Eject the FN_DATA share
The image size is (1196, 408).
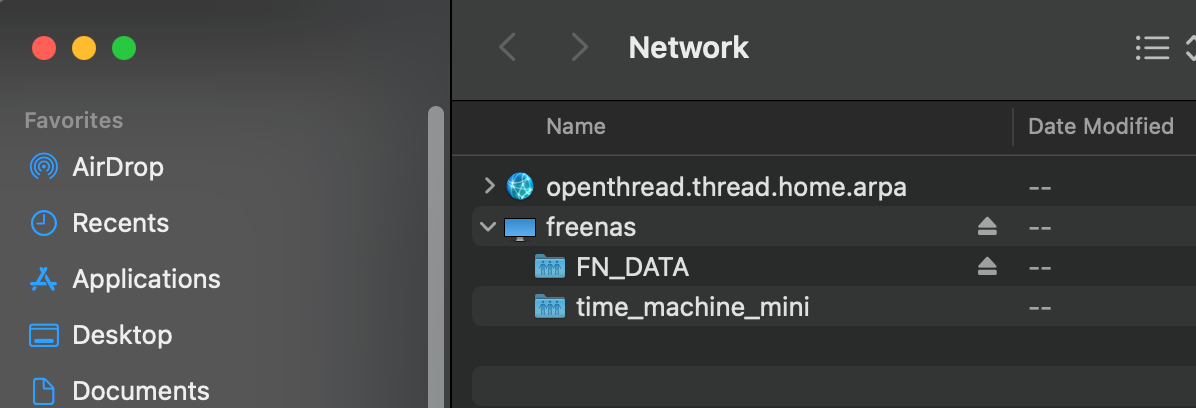click(987, 266)
